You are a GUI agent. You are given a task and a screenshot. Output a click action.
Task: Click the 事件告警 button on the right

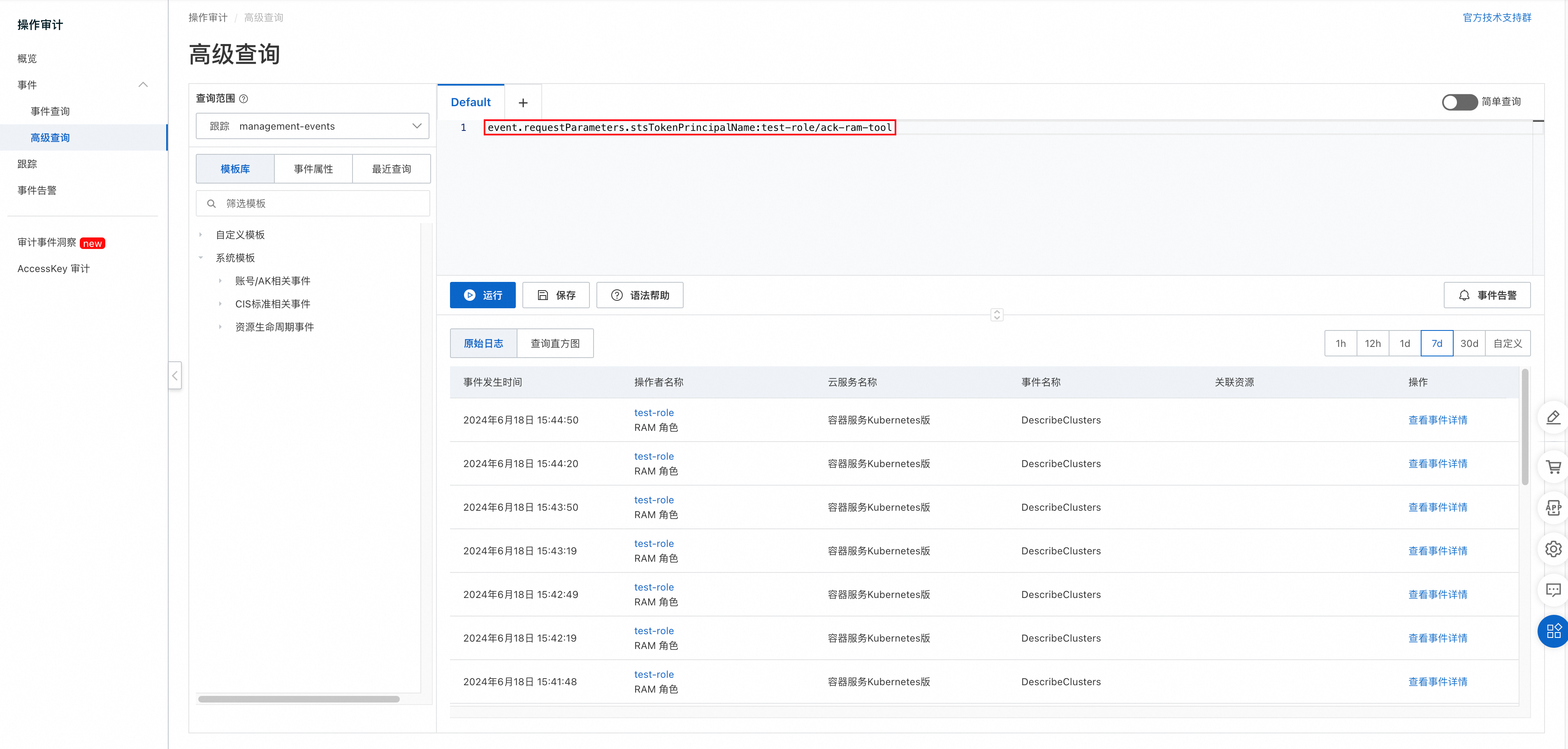[x=1487, y=295]
